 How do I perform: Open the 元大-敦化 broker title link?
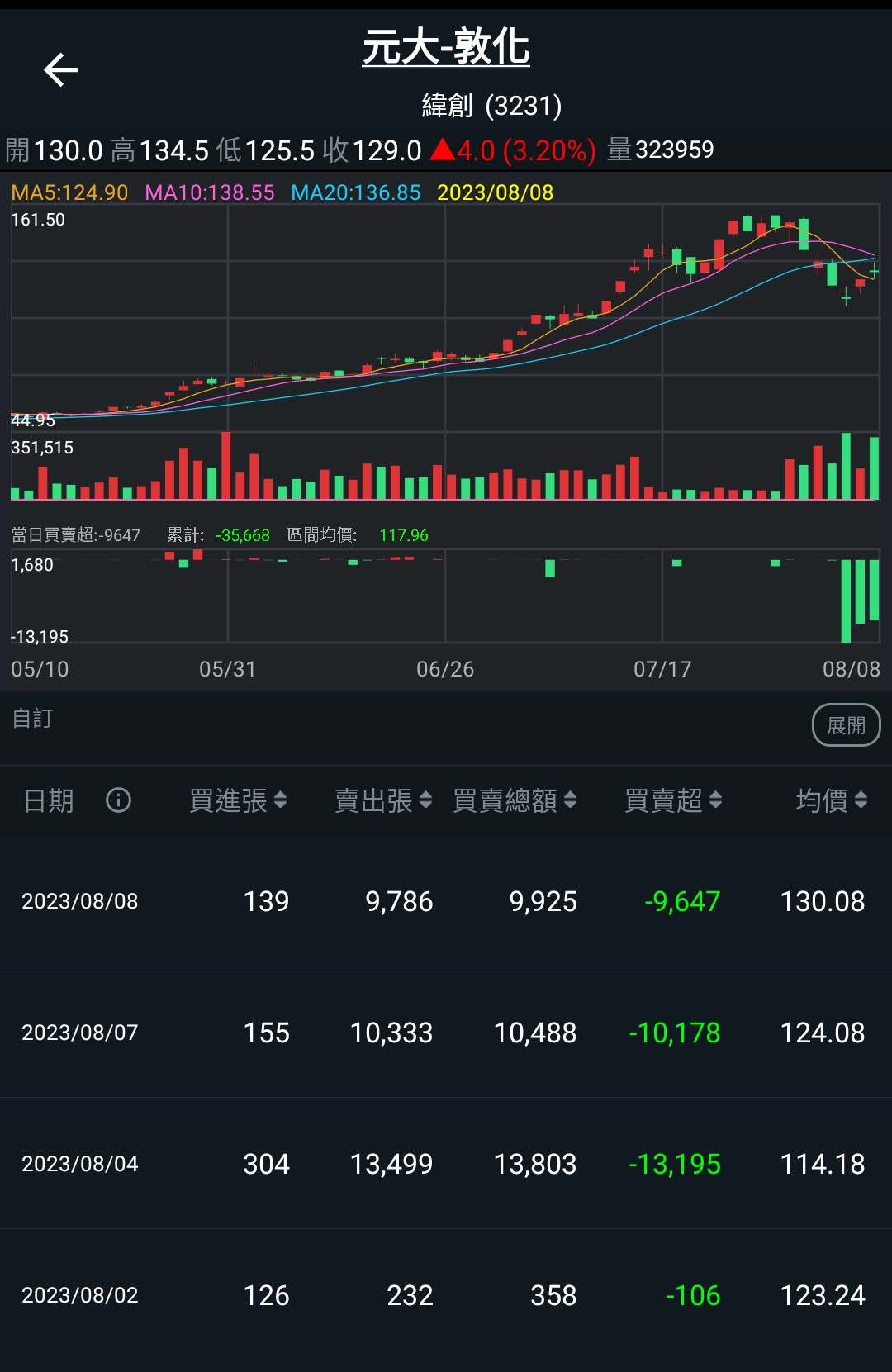(x=446, y=47)
